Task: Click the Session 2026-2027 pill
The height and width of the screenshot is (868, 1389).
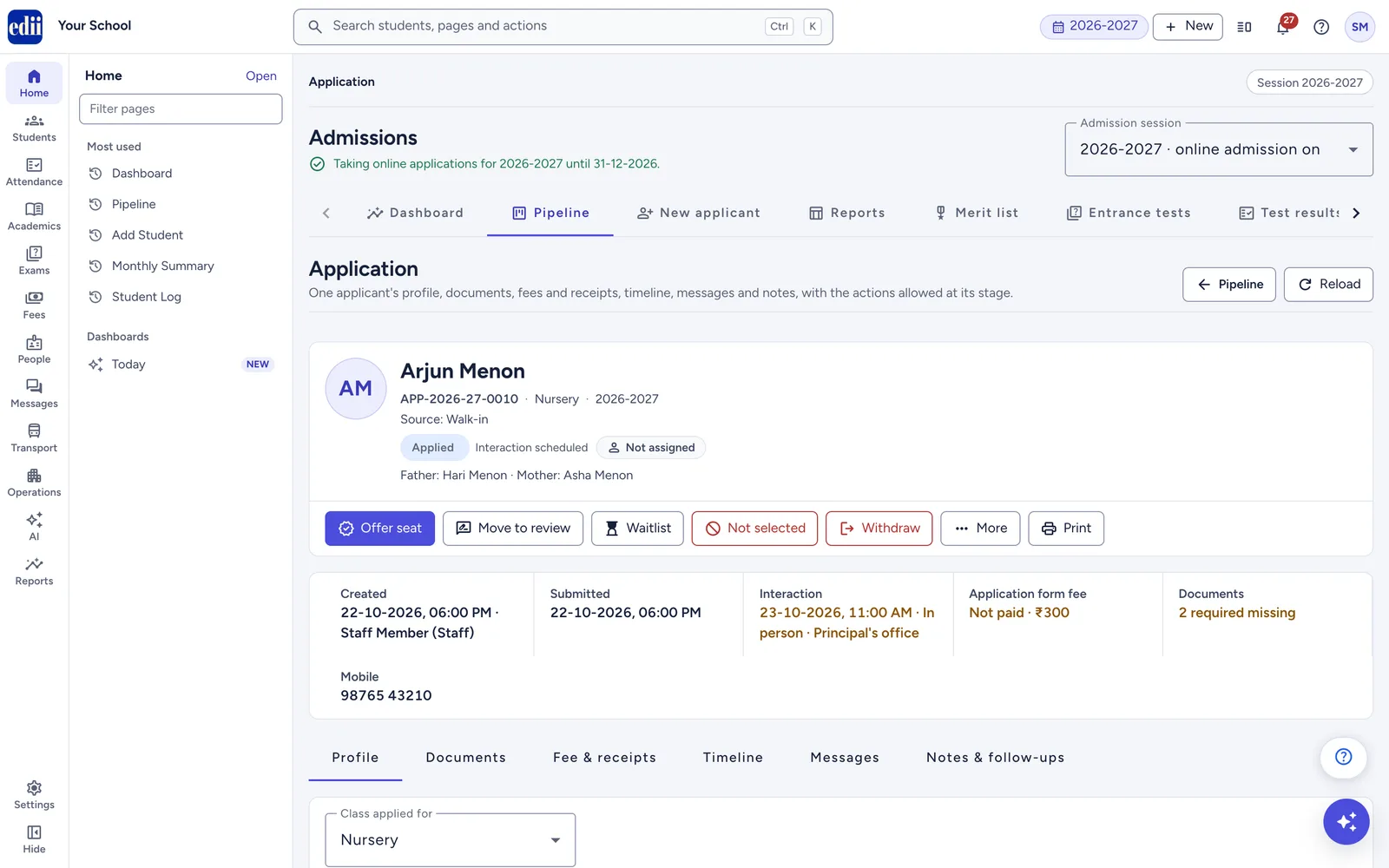Action: (x=1309, y=82)
